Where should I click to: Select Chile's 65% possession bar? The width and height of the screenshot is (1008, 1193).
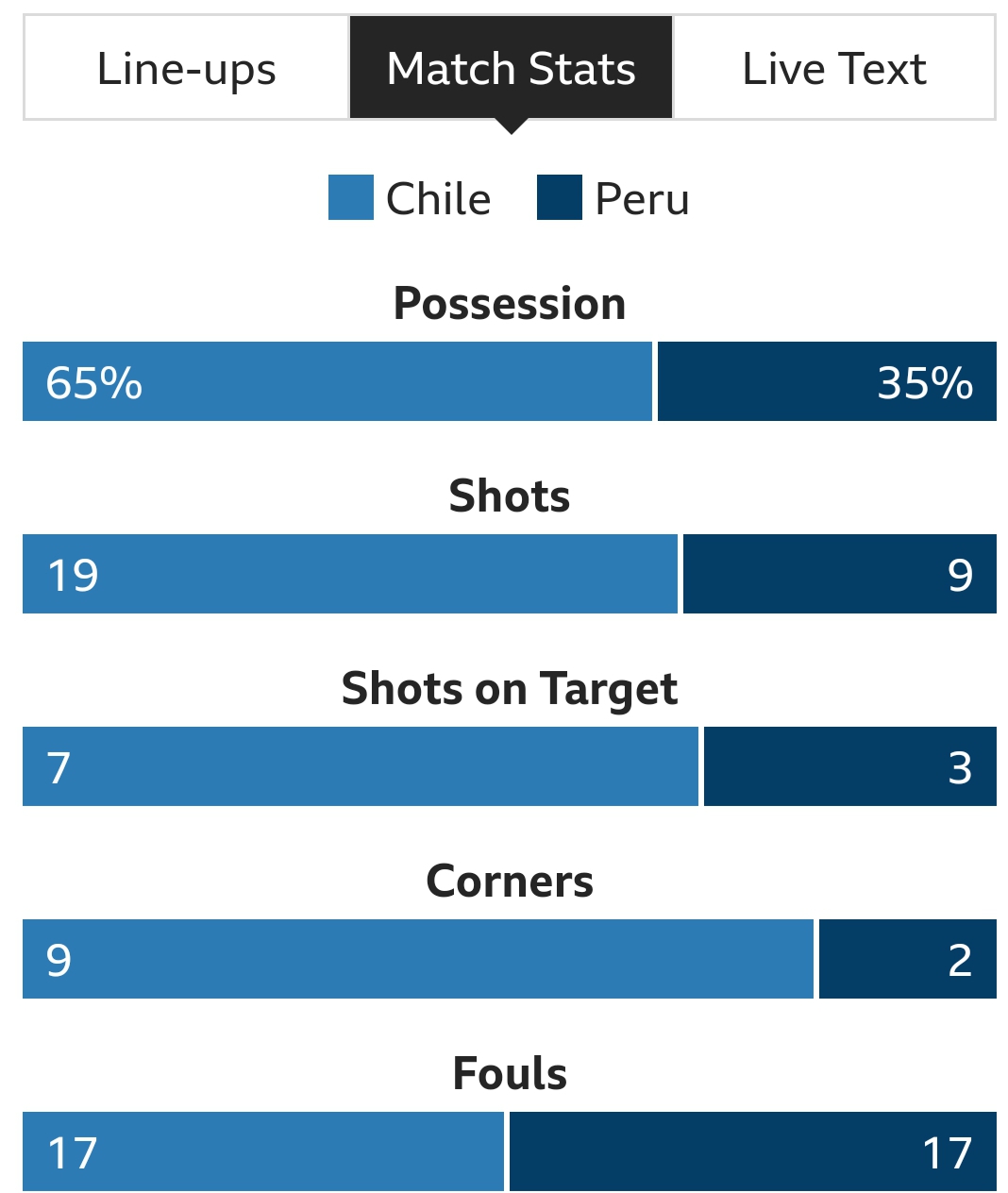tap(337, 381)
